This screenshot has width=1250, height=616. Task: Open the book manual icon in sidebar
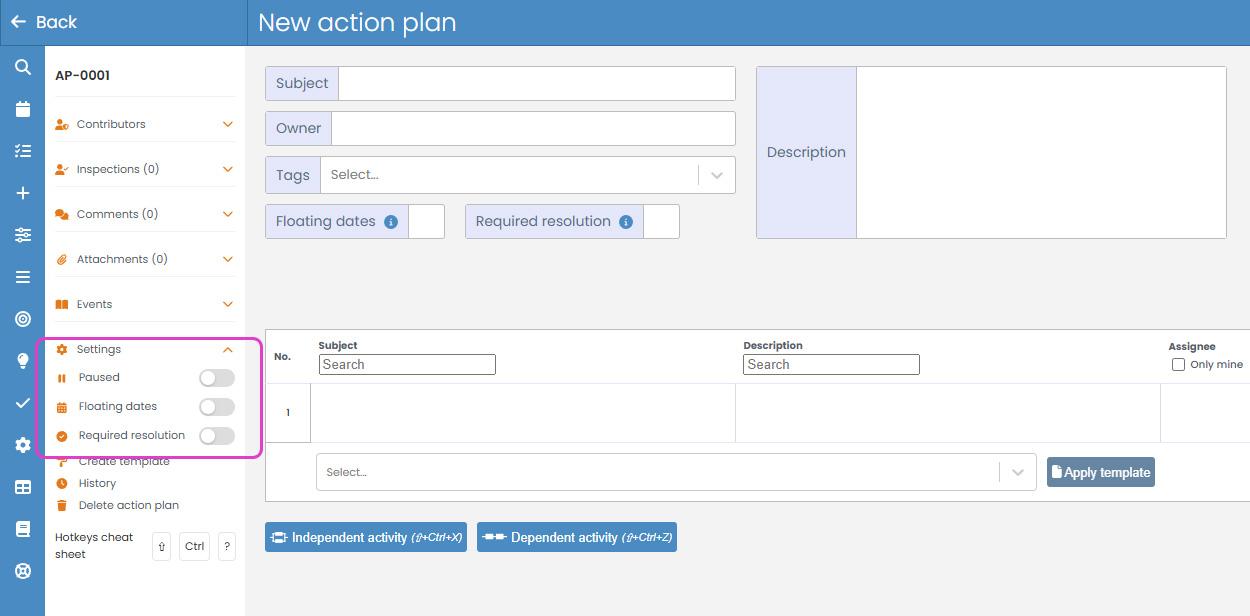(22, 529)
